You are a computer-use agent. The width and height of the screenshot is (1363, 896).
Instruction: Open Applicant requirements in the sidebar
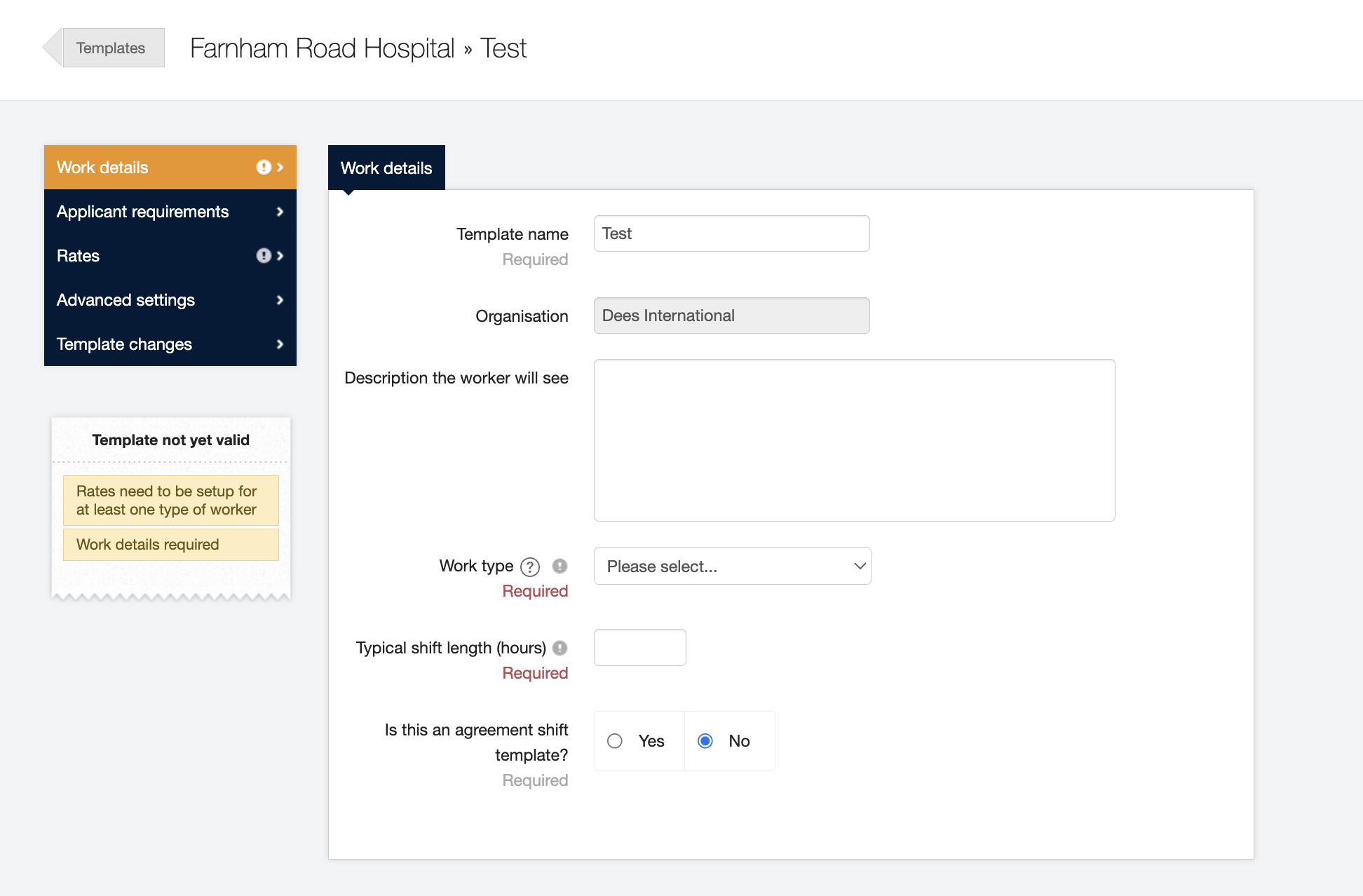tap(143, 212)
